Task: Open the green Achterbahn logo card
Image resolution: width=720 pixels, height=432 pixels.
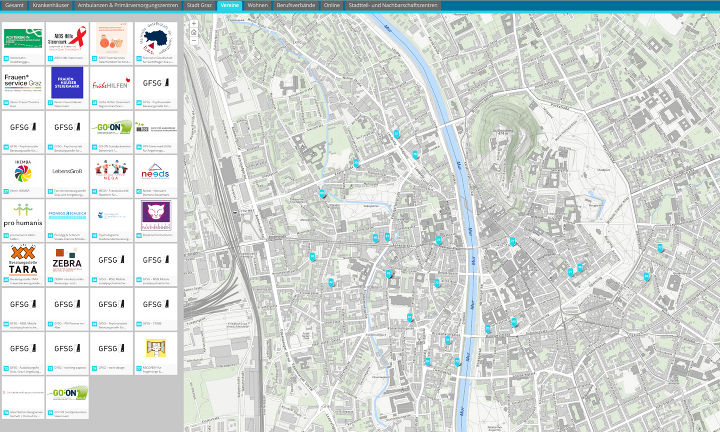Action: pos(23,43)
